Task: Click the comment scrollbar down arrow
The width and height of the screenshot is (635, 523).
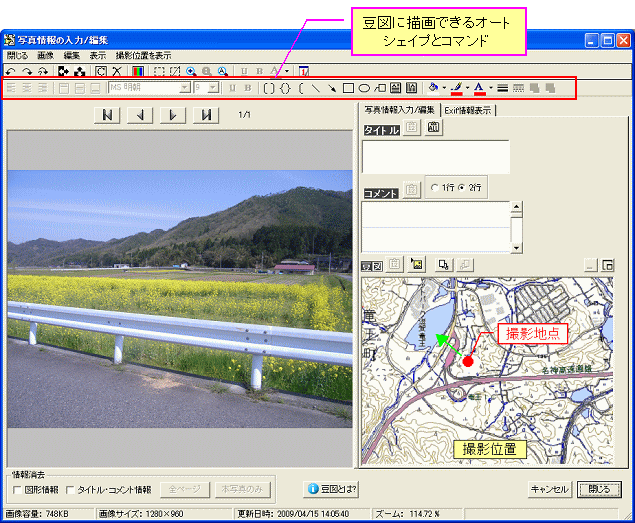Action: pos(516,248)
